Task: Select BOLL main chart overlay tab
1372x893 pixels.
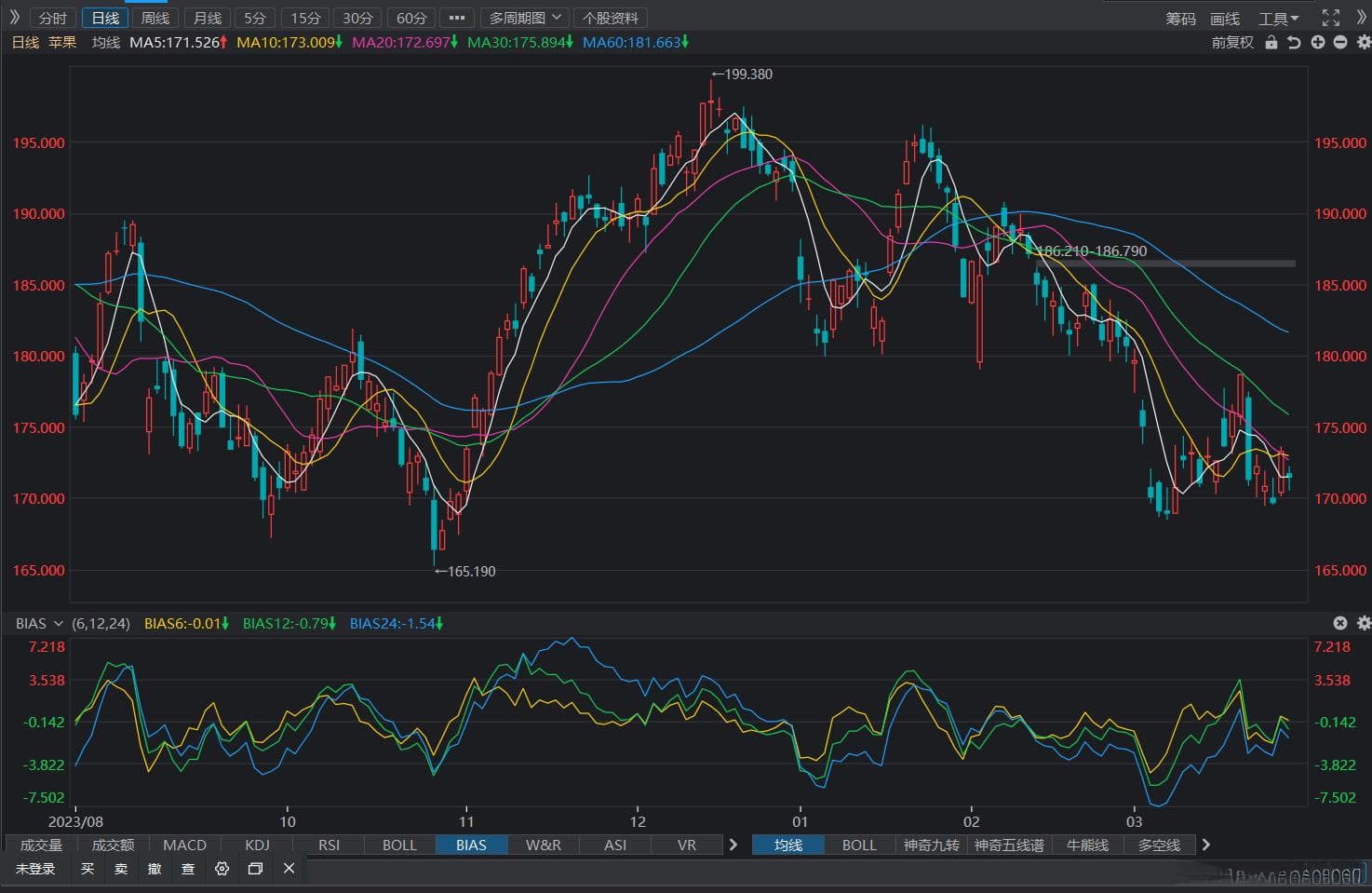Action: click(859, 845)
